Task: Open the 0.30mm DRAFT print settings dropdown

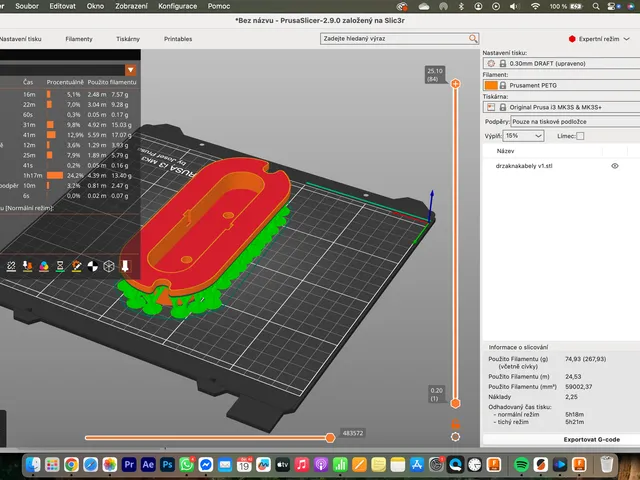Action: click(562, 63)
